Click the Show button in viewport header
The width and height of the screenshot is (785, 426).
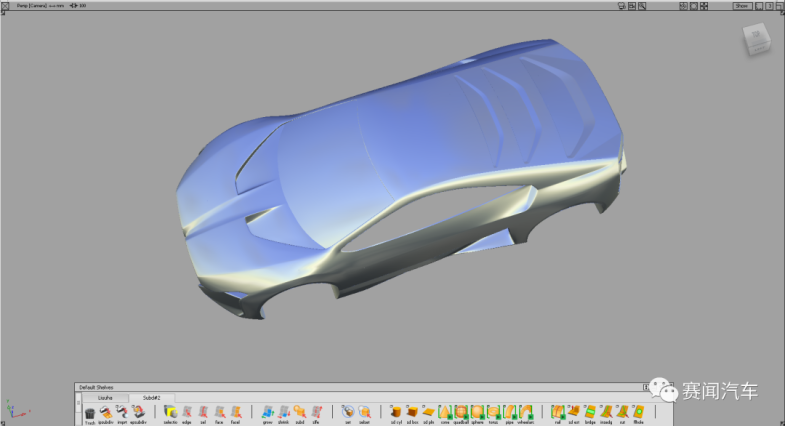(x=742, y=6)
